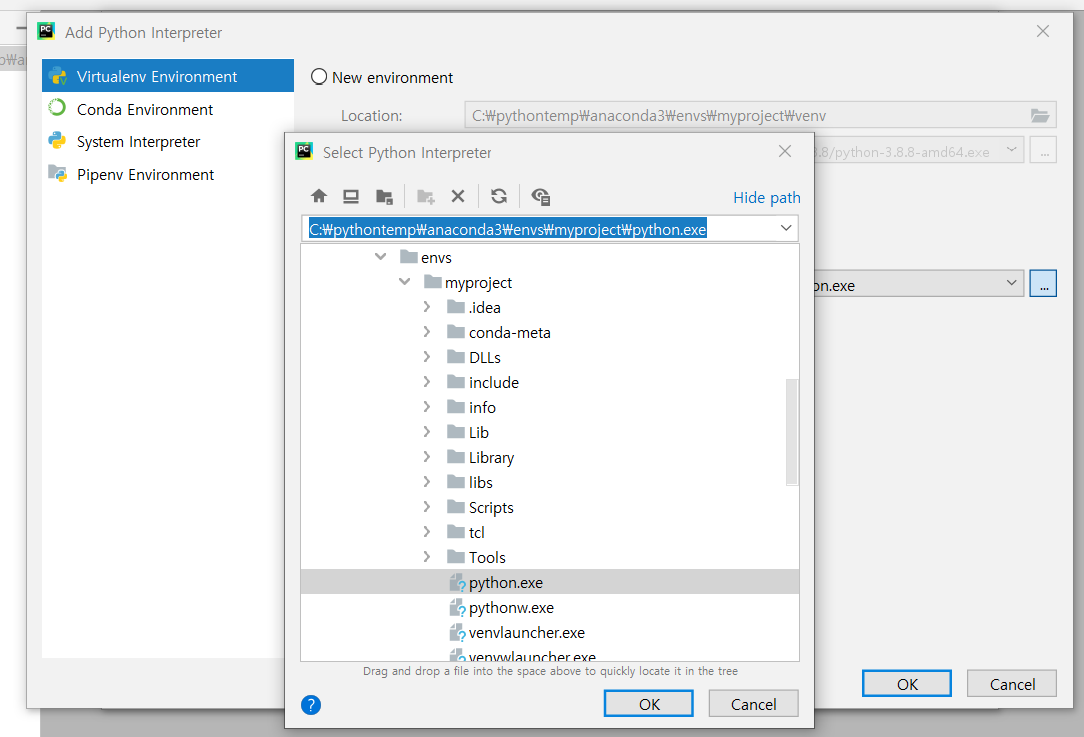Viewport: 1084px width, 737px height.
Task: Cancel the Select Python Interpreter dialog
Action: [754, 704]
